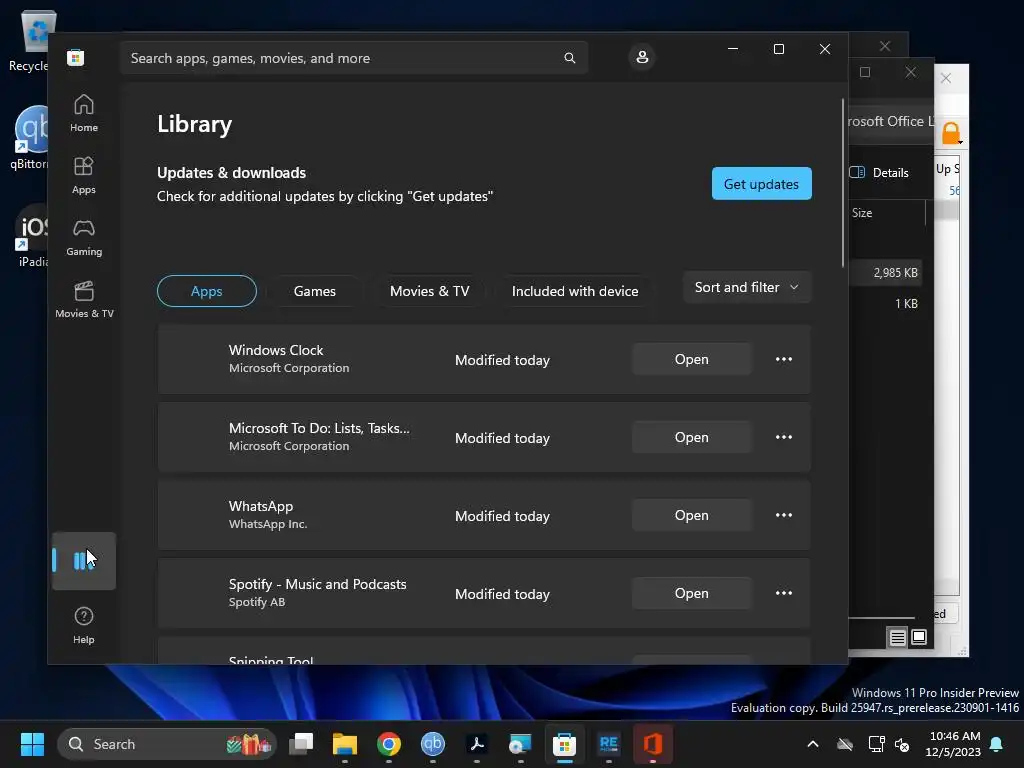Open qBittorrent from taskbar
Image resolution: width=1024 pixels, height=768 pixels.
point(432,744)
